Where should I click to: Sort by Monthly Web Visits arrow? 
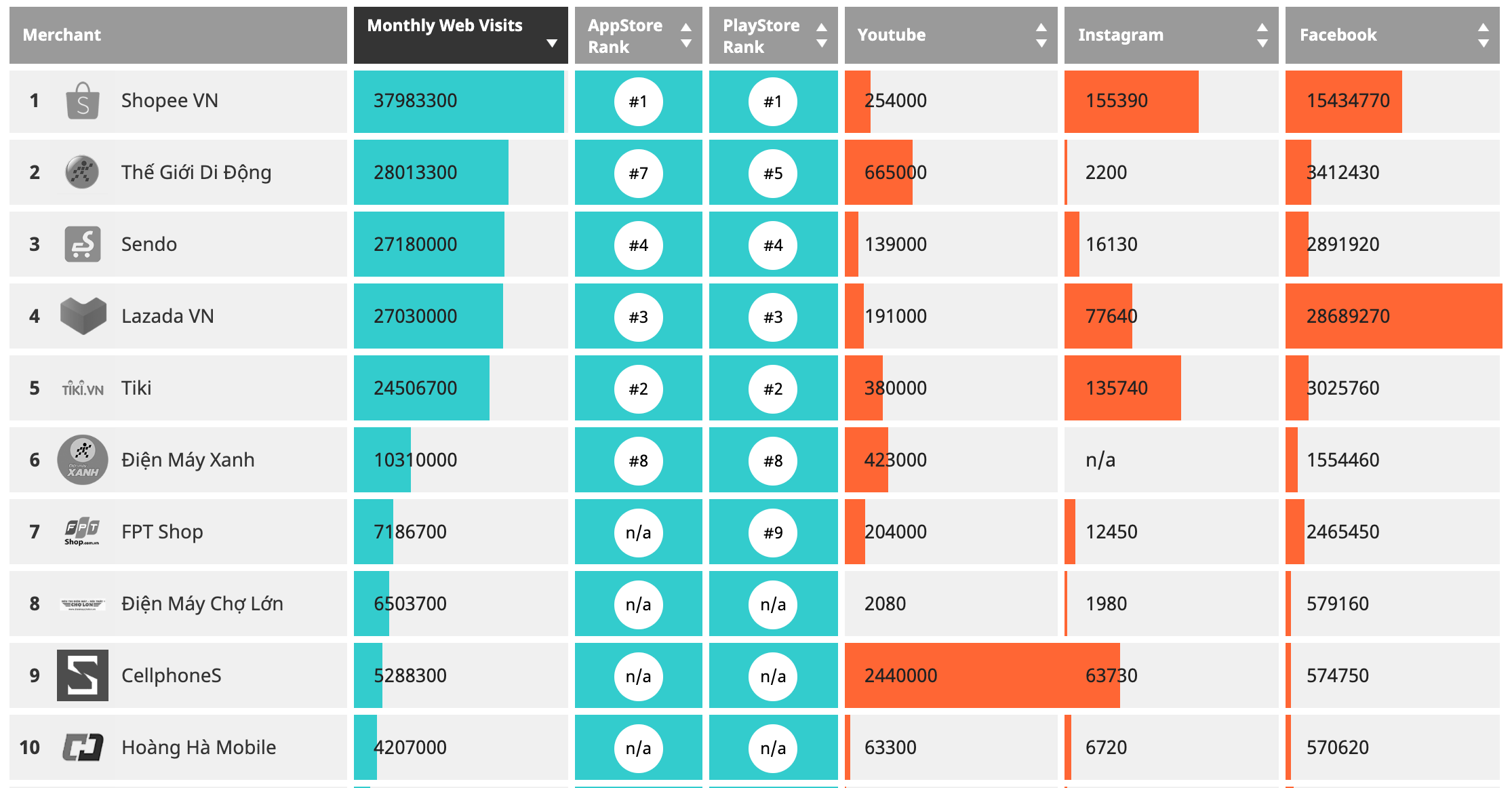pyautogui.click(x=552, y=43)
